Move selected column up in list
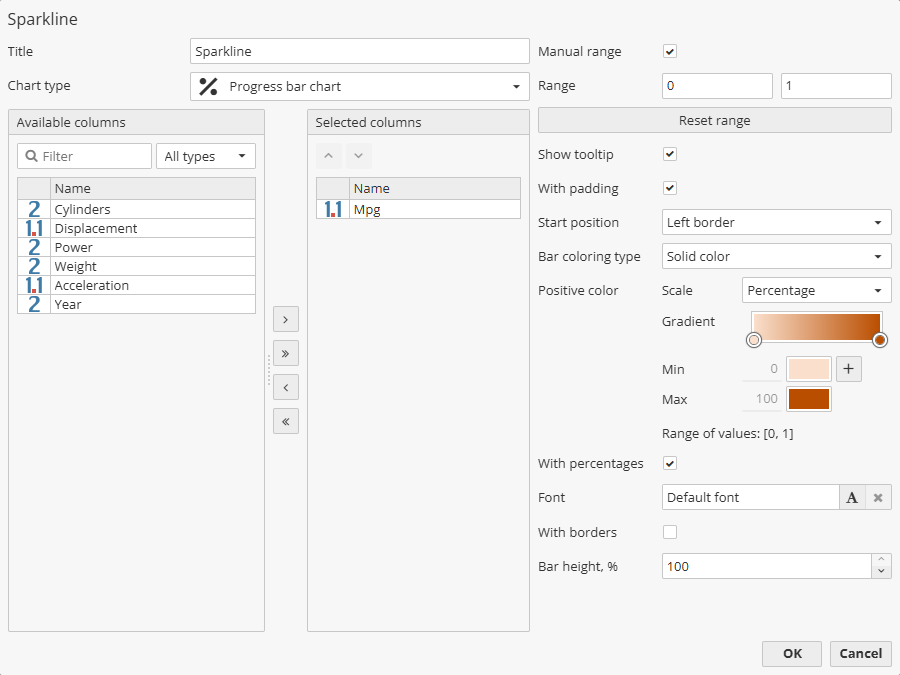The image size is (900, 675). click(330, 156)
